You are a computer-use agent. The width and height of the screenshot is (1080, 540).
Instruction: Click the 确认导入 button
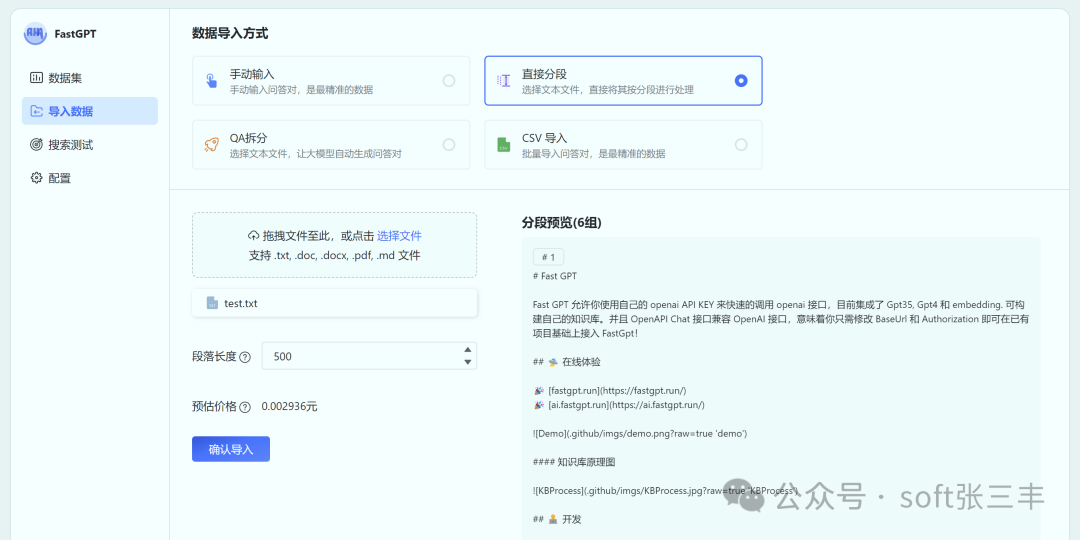click(x=231, y=449)
